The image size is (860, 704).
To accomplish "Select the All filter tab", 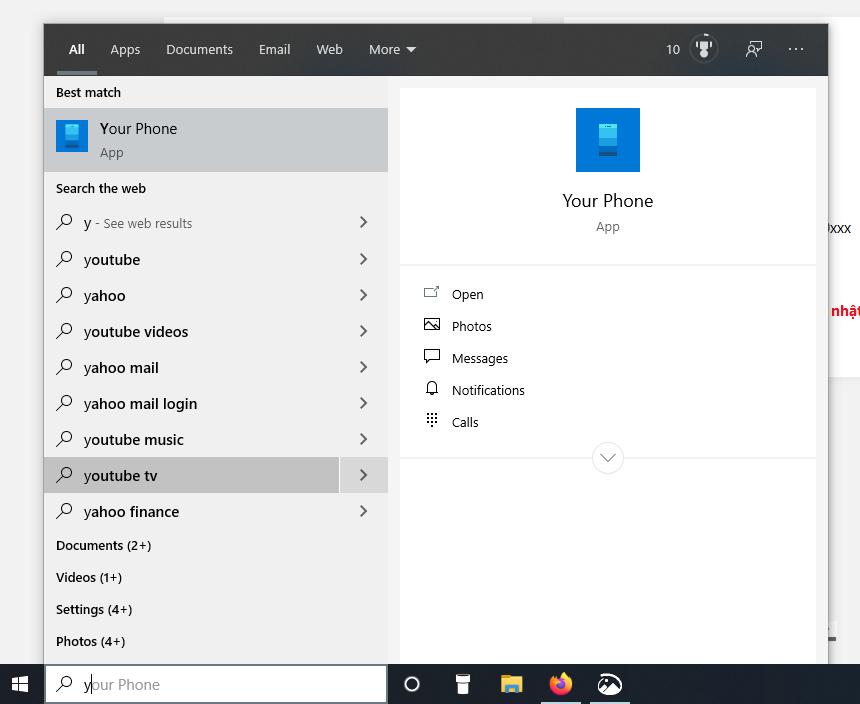I will coord(77,49).
